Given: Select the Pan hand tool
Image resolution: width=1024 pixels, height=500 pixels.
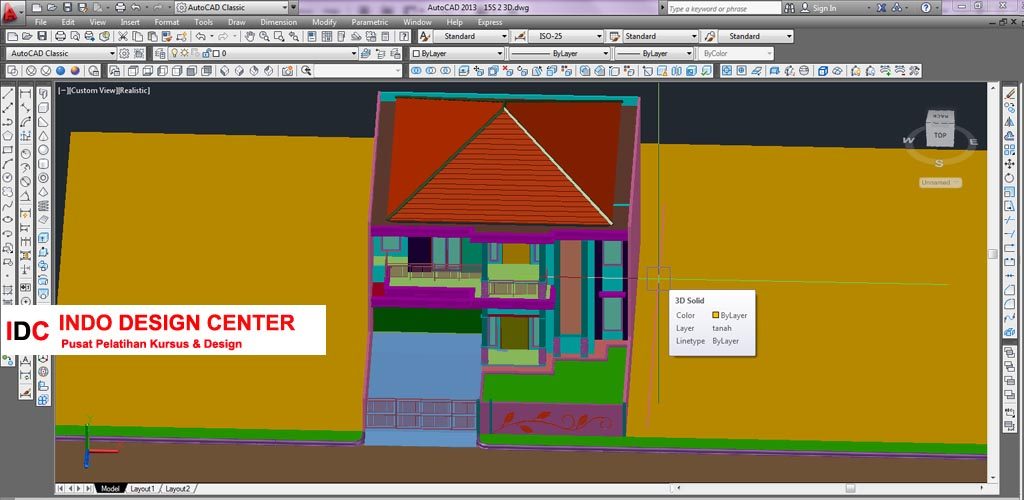Looking at the screenshot, I should click(x=251, y=37).
